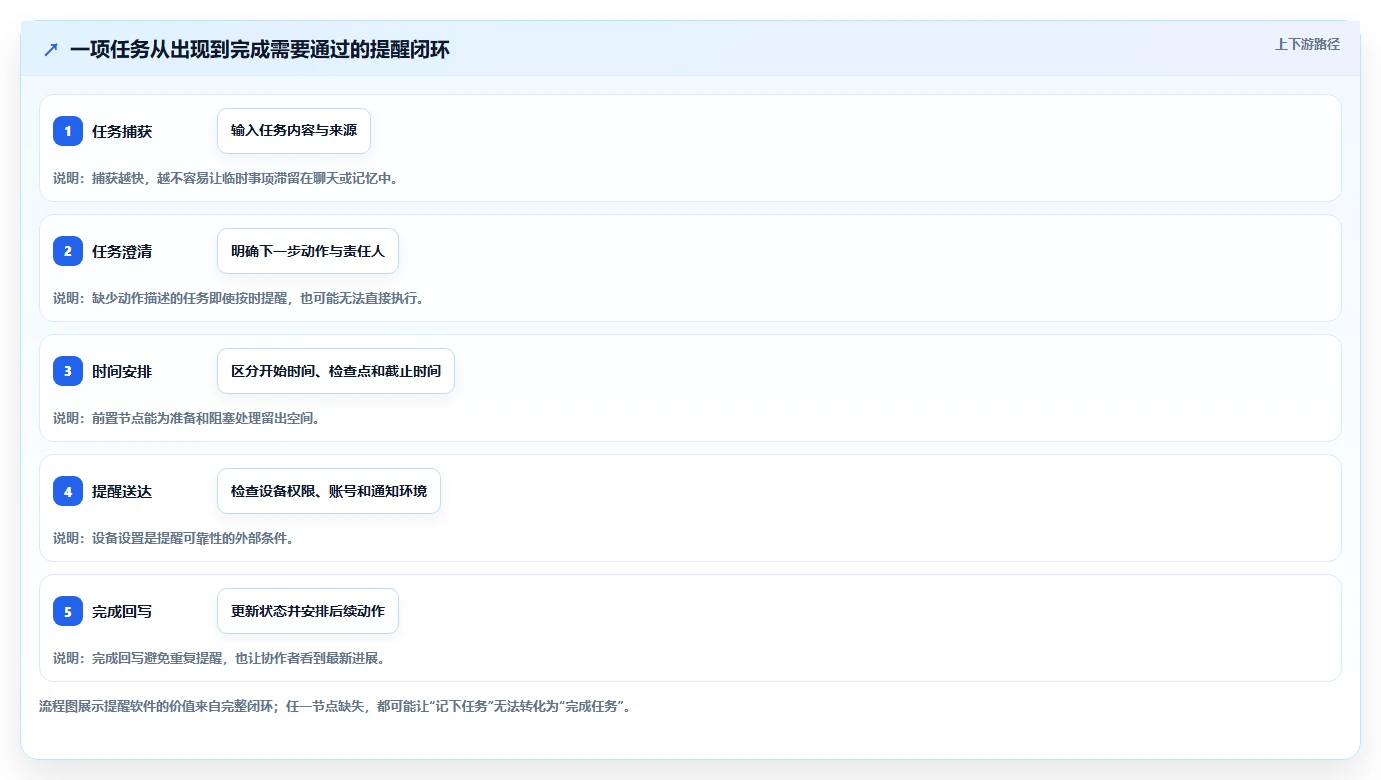1381x780 pixels.
Task: Click the 检查设备权限、账号和通知环境 chip
Action: pos(329,491)
